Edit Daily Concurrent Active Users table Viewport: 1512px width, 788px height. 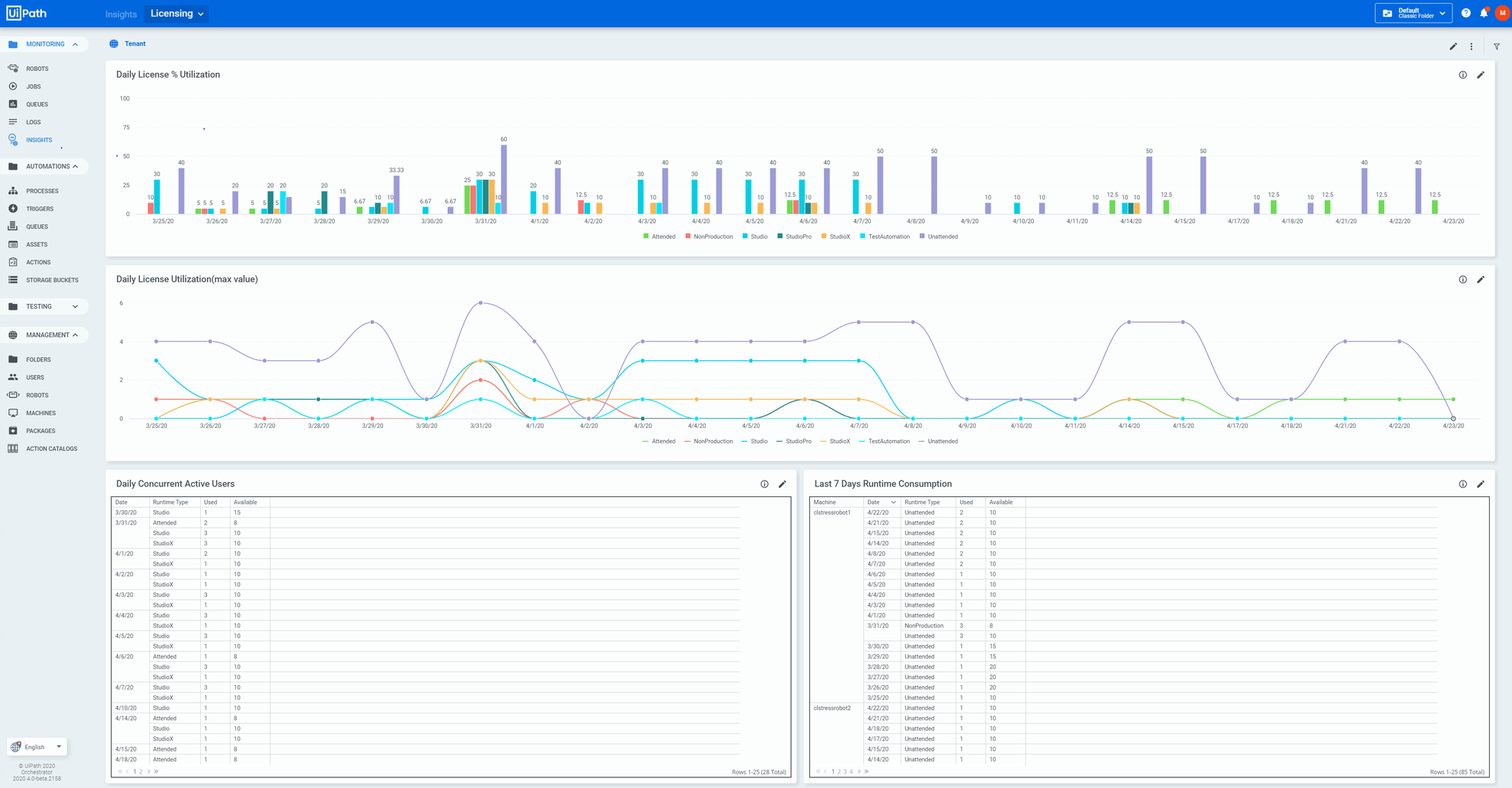click(783, 484)
